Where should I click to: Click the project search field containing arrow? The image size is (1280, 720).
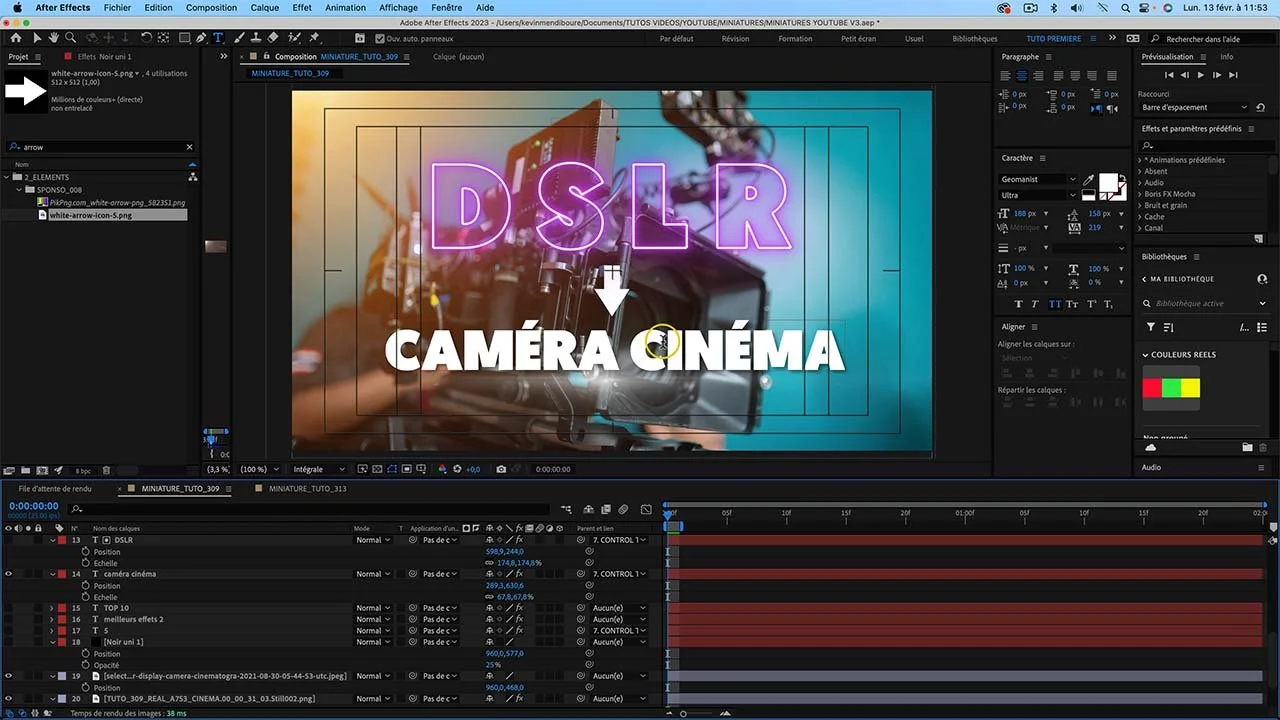100,147
